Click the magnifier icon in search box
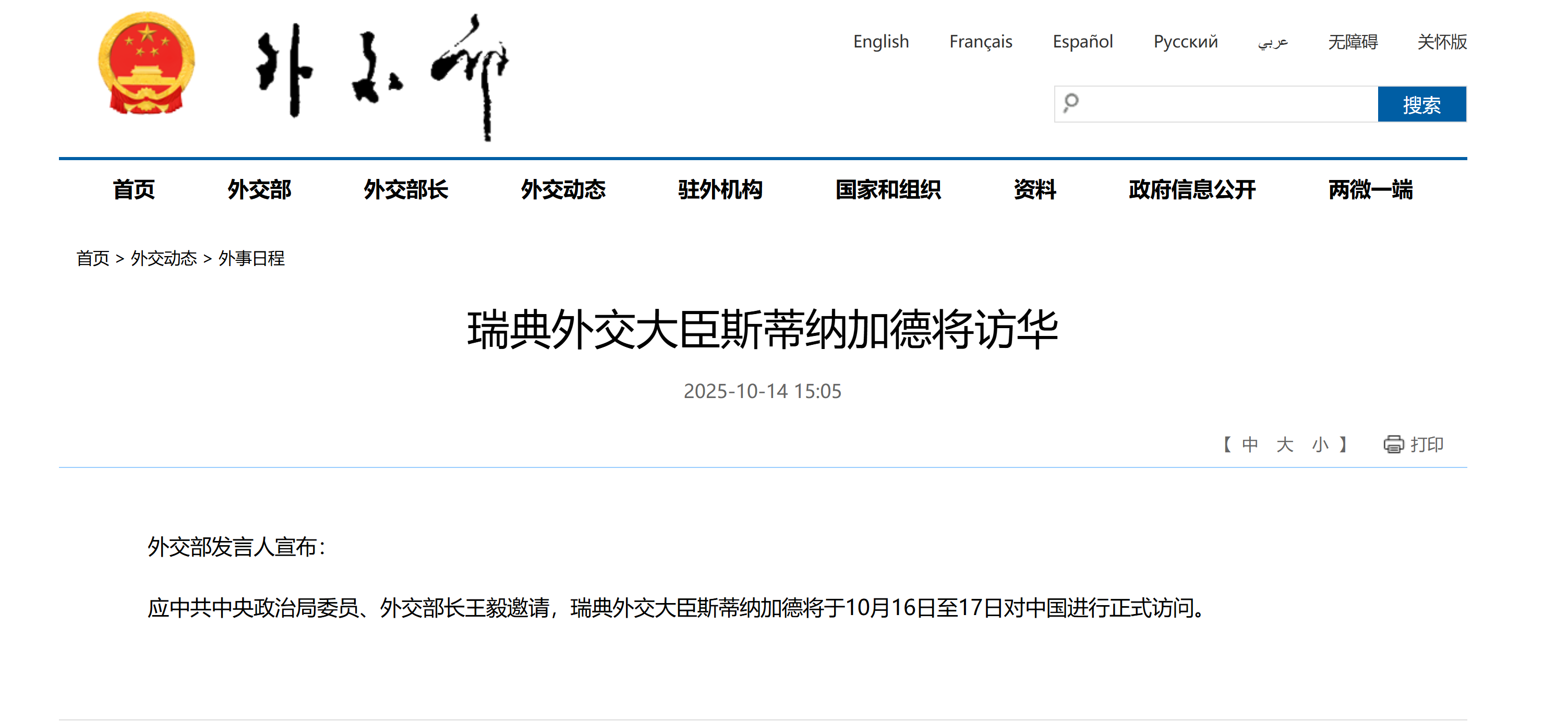The image size is (1568, 722). [1071, 103]
